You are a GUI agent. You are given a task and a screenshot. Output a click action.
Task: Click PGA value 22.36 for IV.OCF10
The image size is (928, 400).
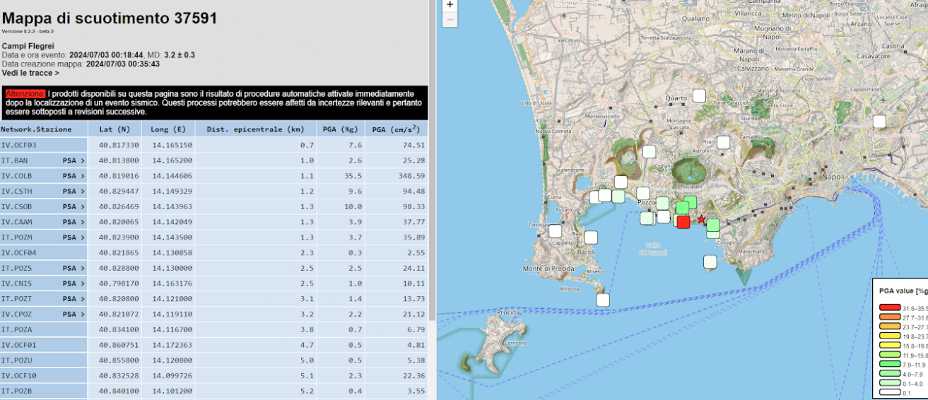tap(414, 376)
